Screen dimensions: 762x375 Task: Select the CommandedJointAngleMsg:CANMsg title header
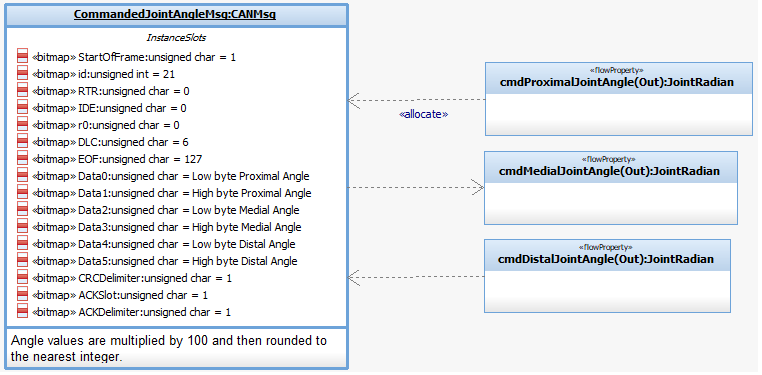tap(176, 15)
